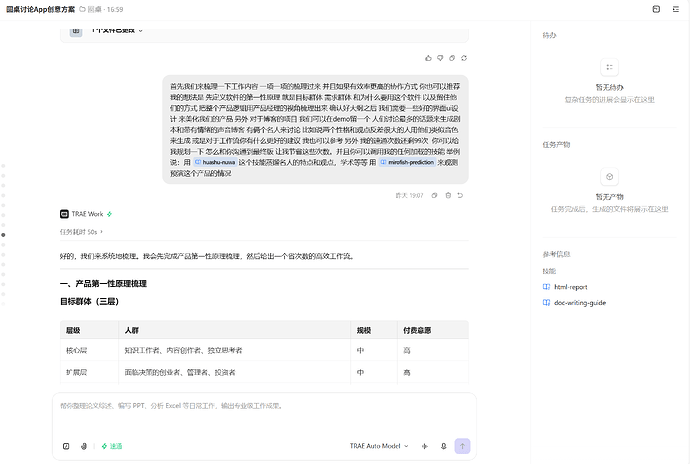Open the huashu-nuwa skill tag
The width and height of the screenshot is (690, 464).
(x=215, y=162)
